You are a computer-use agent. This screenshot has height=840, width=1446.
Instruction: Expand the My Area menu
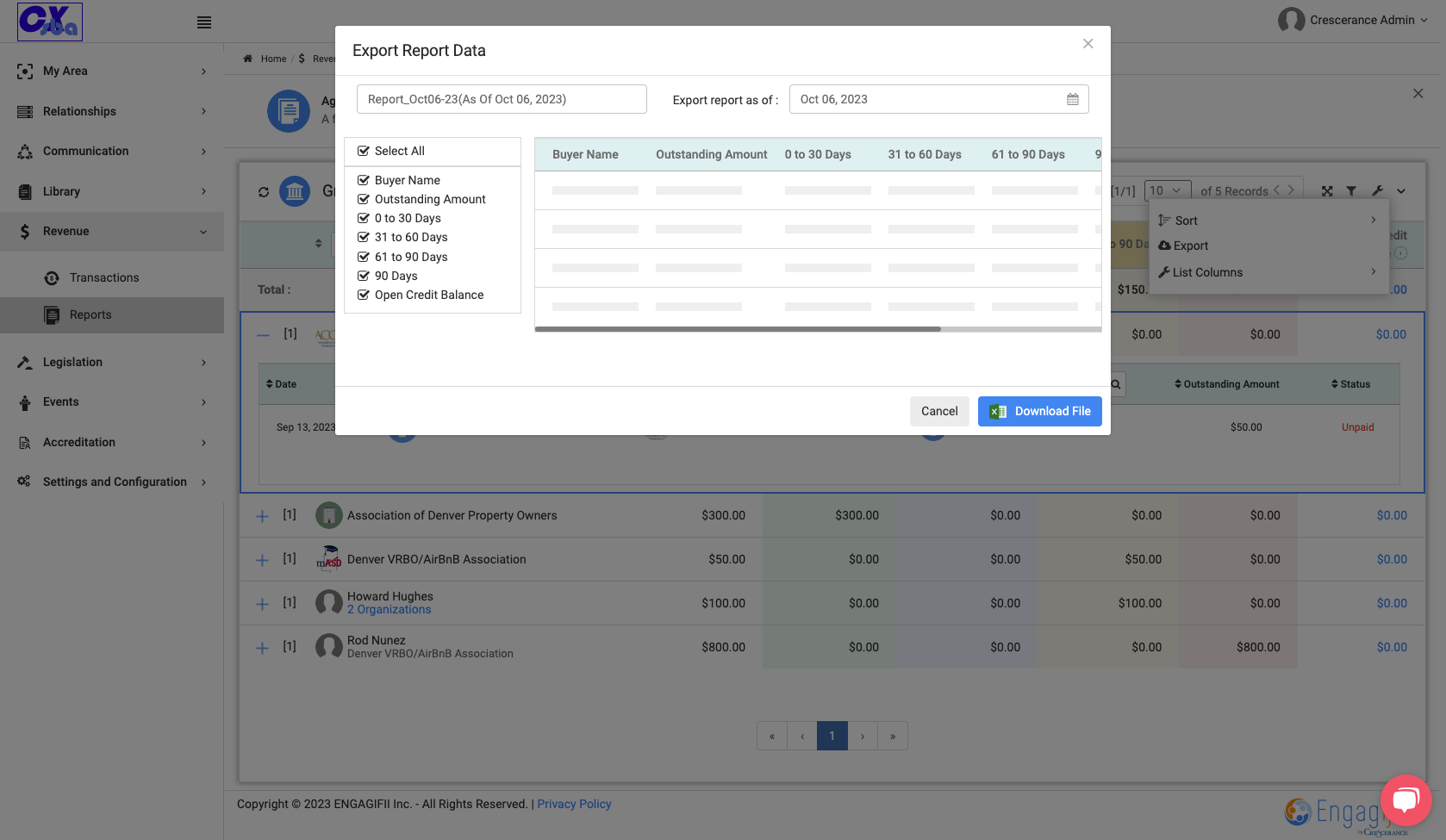pos(112,72)
